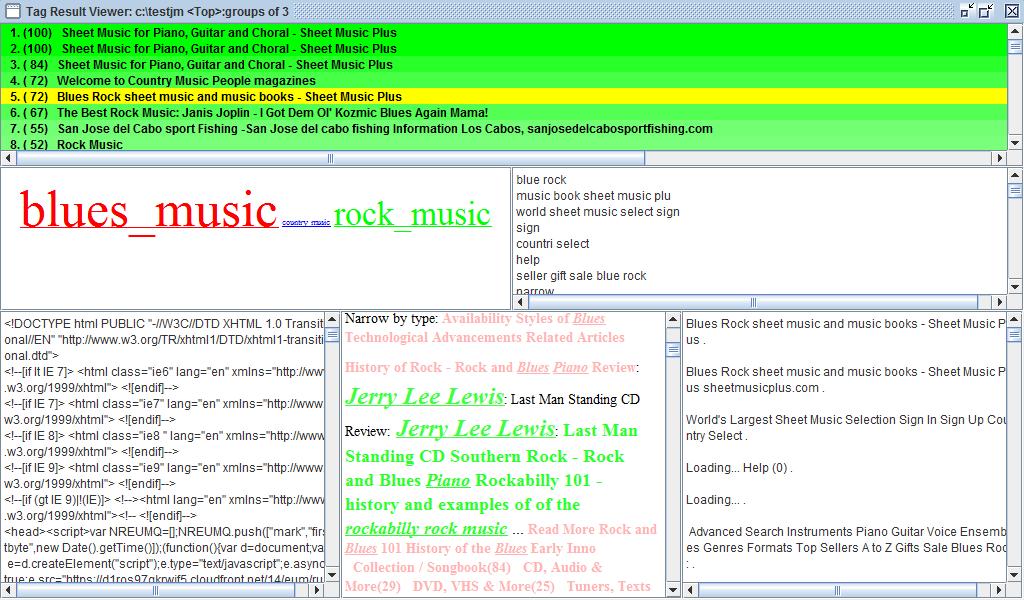Click the underlined 'Blues' in 'Styles of Blues'
1024x600 pixels.
pyautogui.click(x=588, y=319)
